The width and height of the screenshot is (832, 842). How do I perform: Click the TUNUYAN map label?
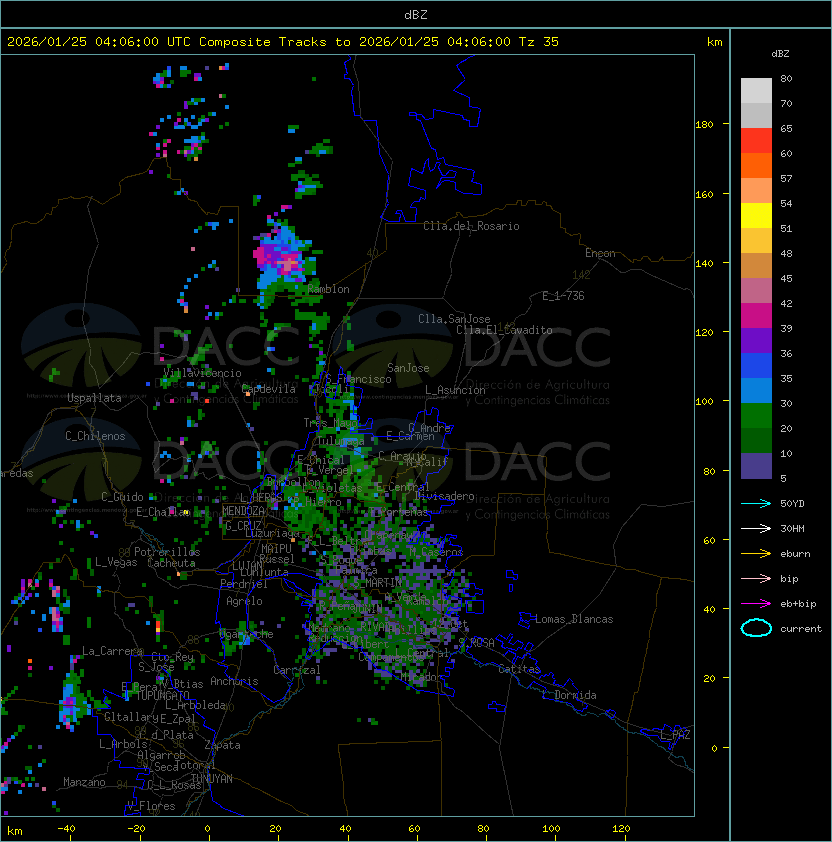[x=212, y=779]
